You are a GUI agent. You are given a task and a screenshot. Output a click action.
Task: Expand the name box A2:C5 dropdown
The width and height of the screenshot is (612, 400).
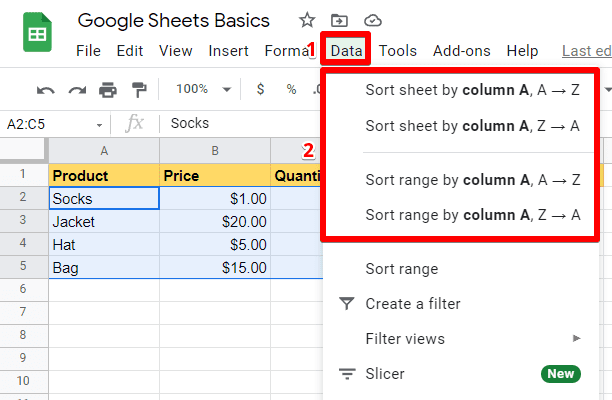pos(99,124)
